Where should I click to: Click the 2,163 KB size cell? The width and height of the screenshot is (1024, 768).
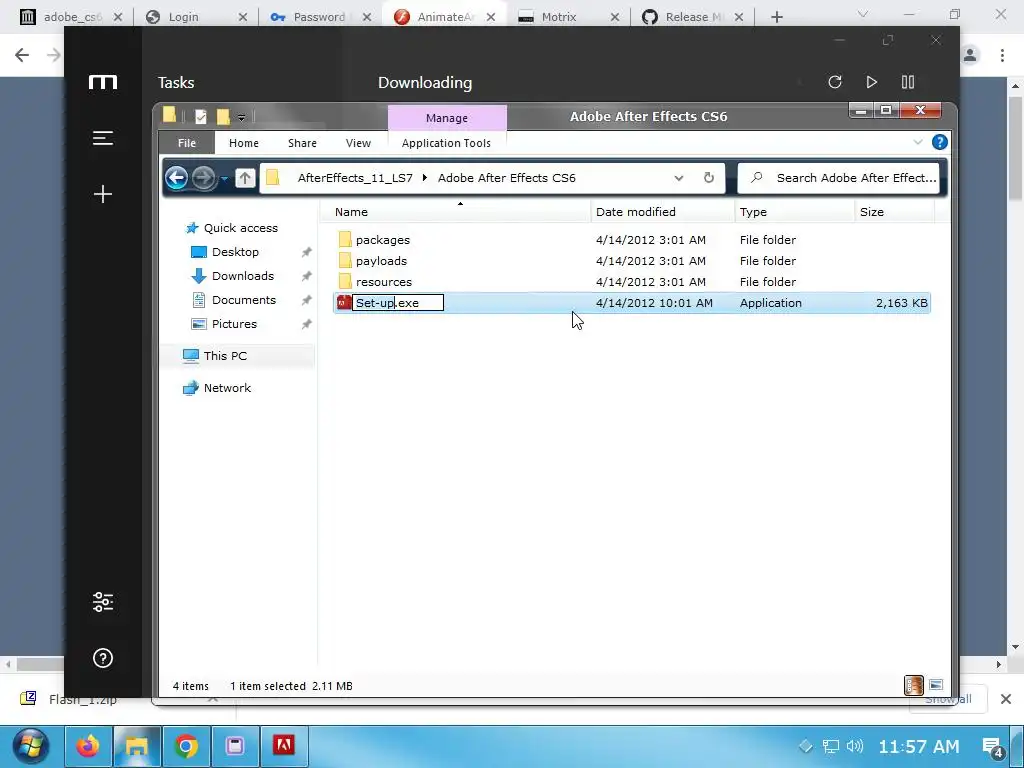coord(901,302)
